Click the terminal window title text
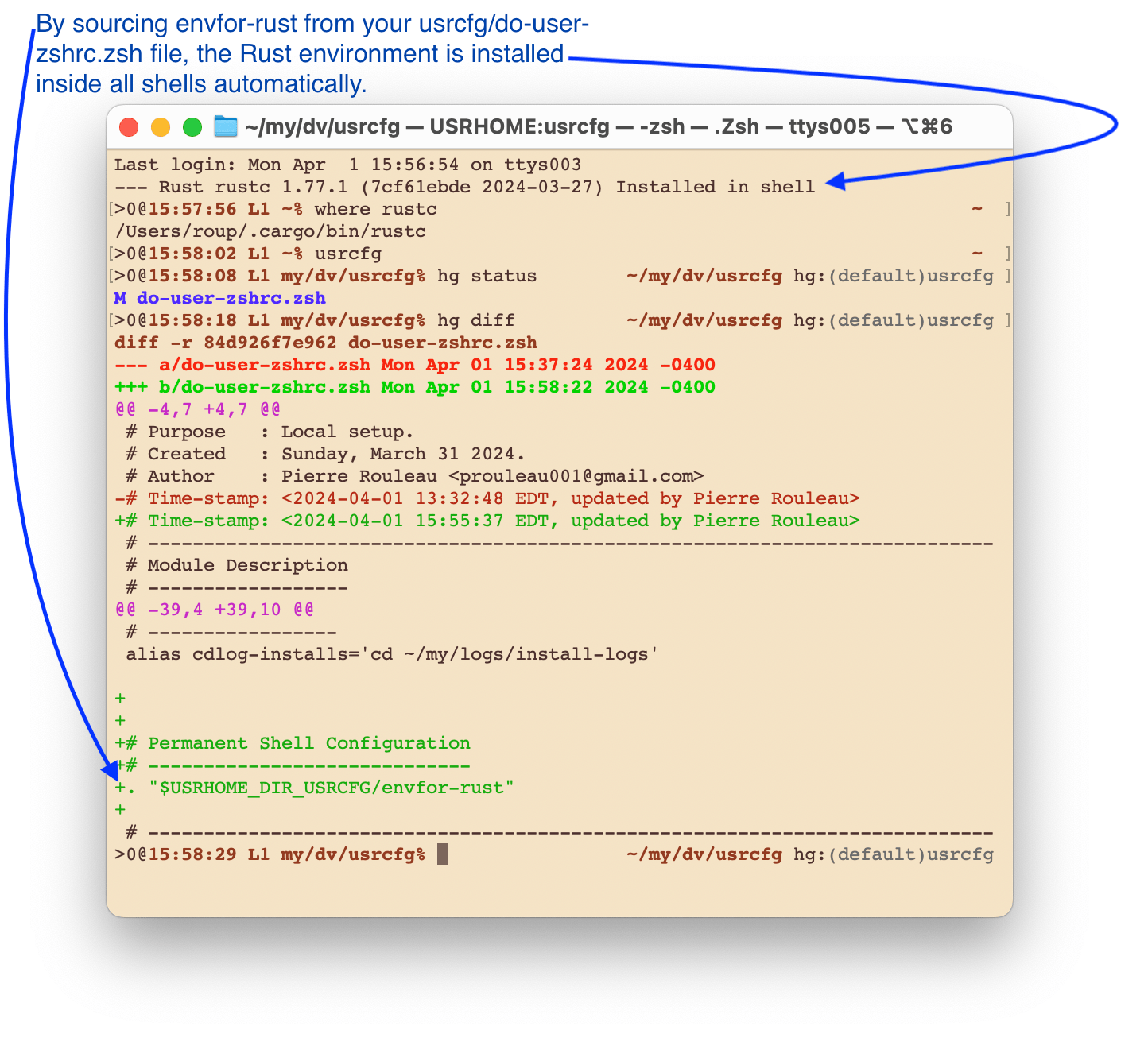 [x=599, y=127]
